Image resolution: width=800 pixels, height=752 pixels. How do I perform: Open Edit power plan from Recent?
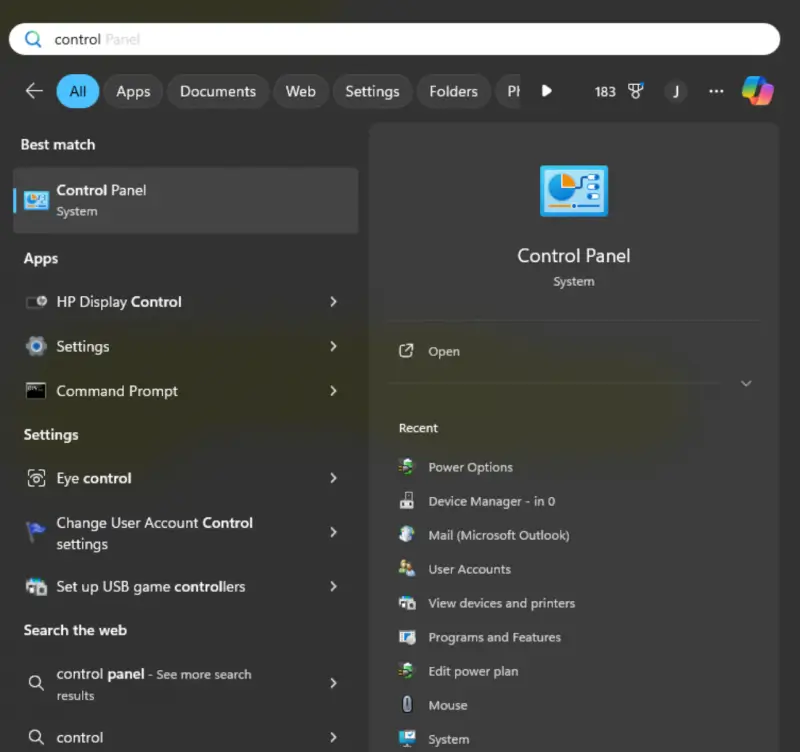[474, 671]
